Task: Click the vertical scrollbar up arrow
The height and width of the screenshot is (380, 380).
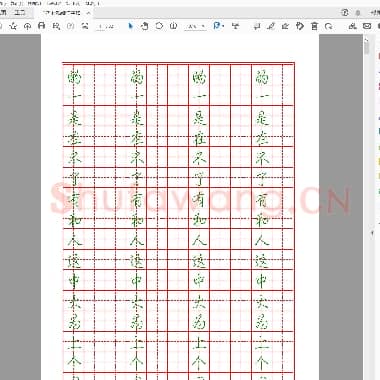Action: pyautogui.click(x=366, y=39)
